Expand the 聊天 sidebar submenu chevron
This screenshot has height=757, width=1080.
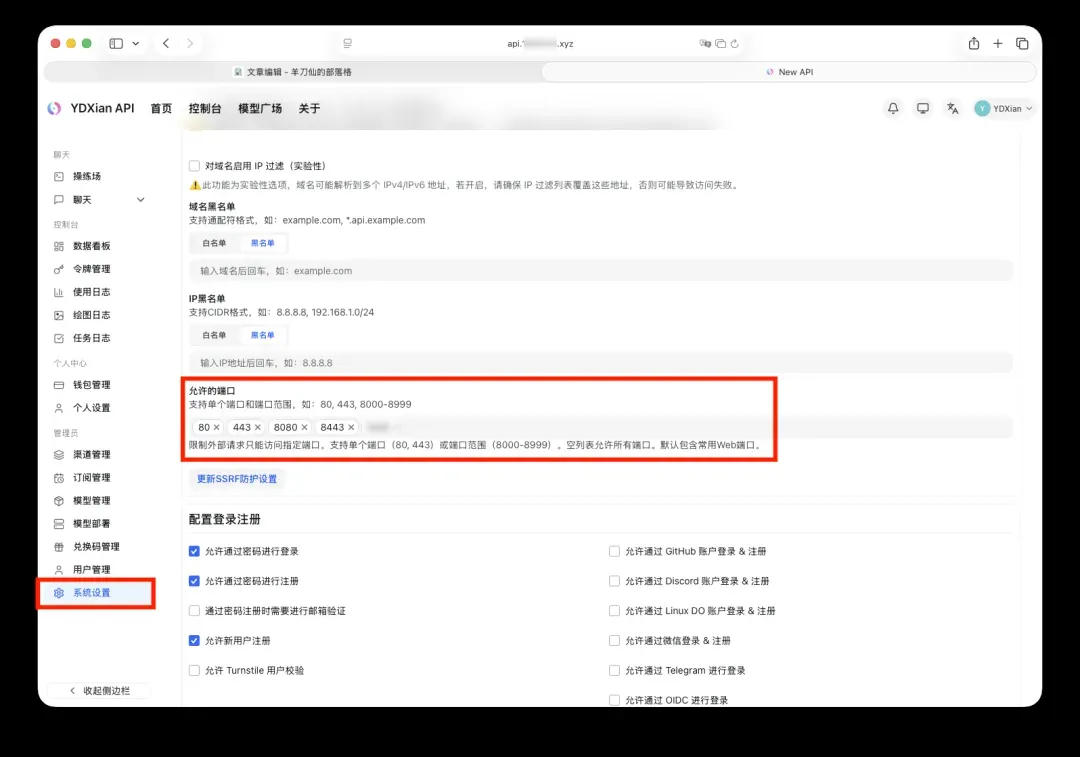click(x=140, y=200)
